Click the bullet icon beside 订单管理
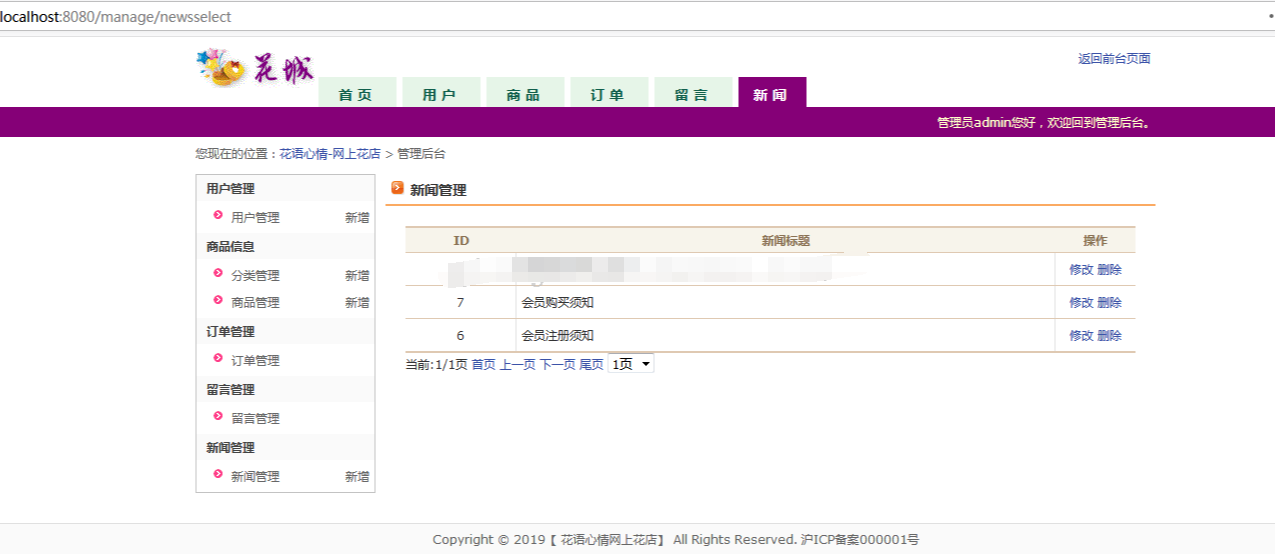The width and height of the screenshot is (1275, 558). coord(218,358)
